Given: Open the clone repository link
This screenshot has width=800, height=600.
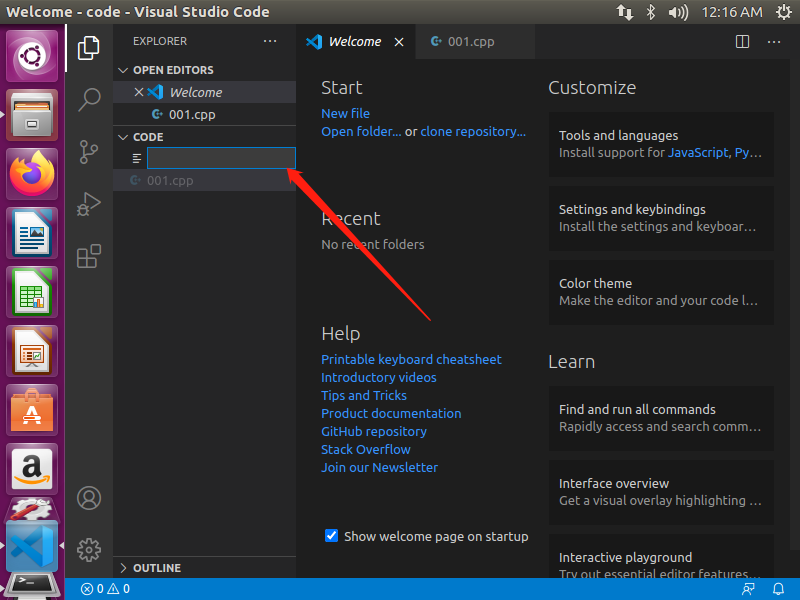Looking at the screenshot, I should pos(473,131).
